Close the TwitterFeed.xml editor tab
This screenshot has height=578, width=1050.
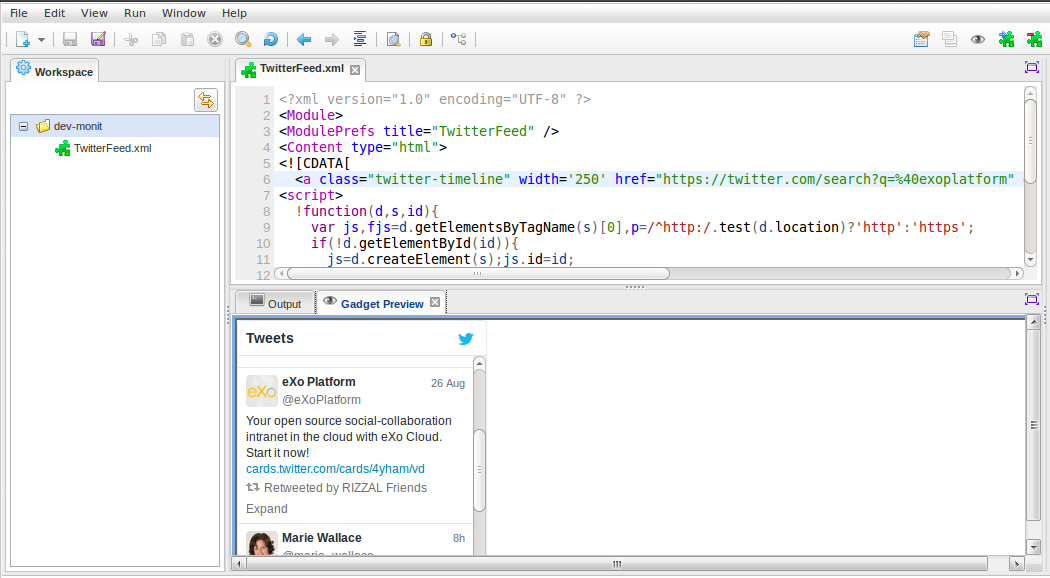point(355,70)
